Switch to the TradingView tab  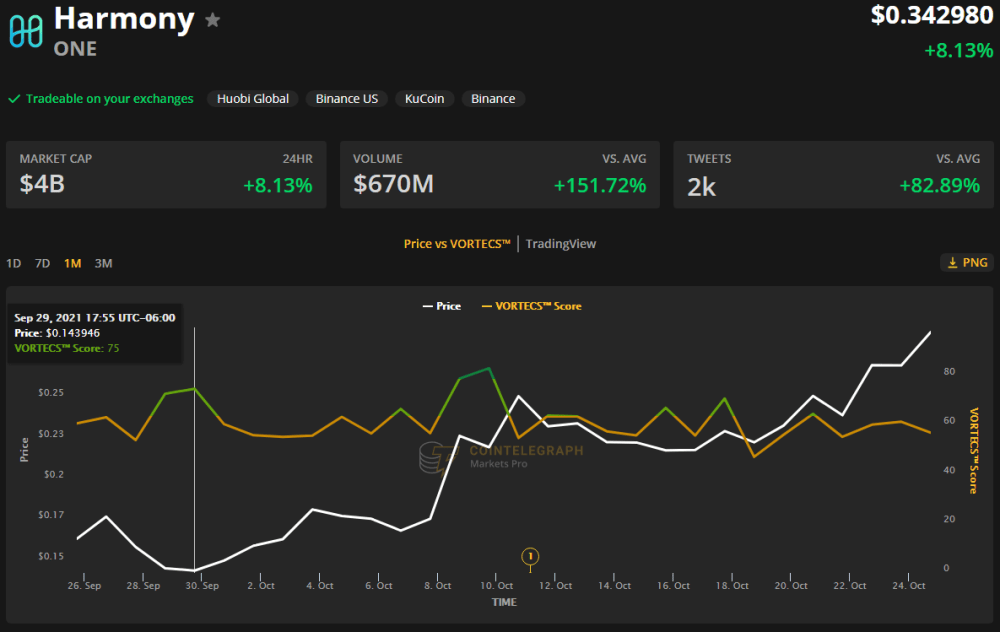coord(561,244)
